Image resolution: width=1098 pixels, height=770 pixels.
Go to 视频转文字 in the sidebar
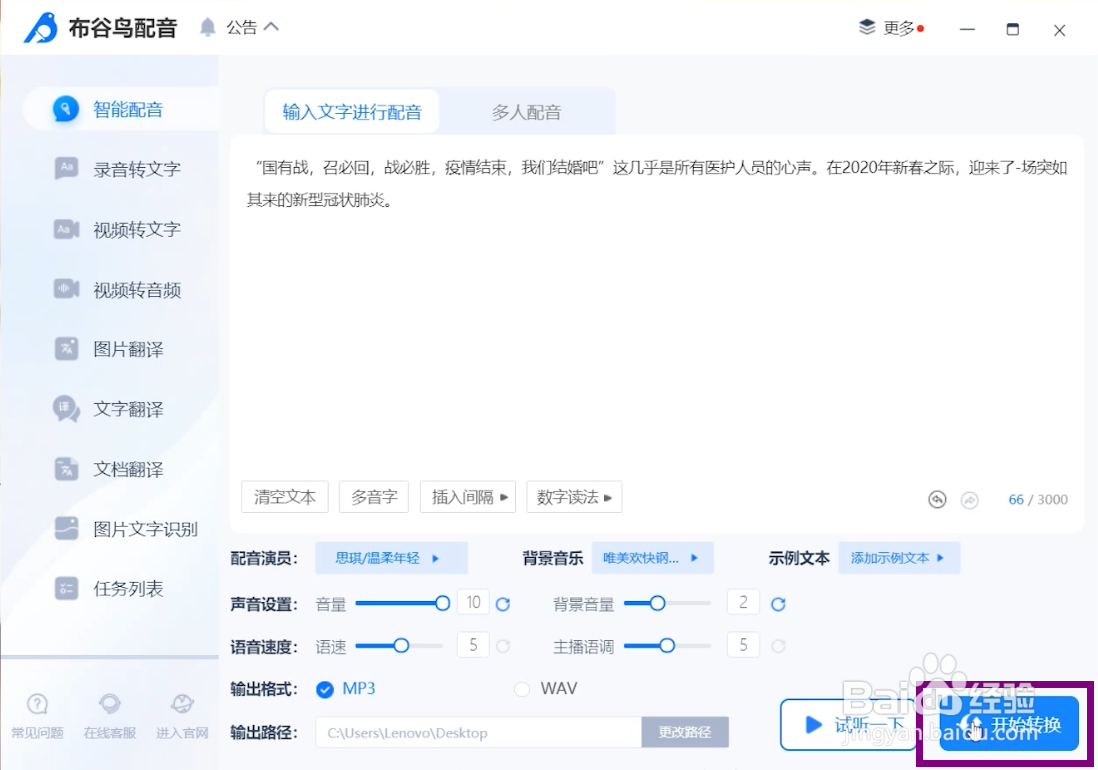(x=137, y=230)
